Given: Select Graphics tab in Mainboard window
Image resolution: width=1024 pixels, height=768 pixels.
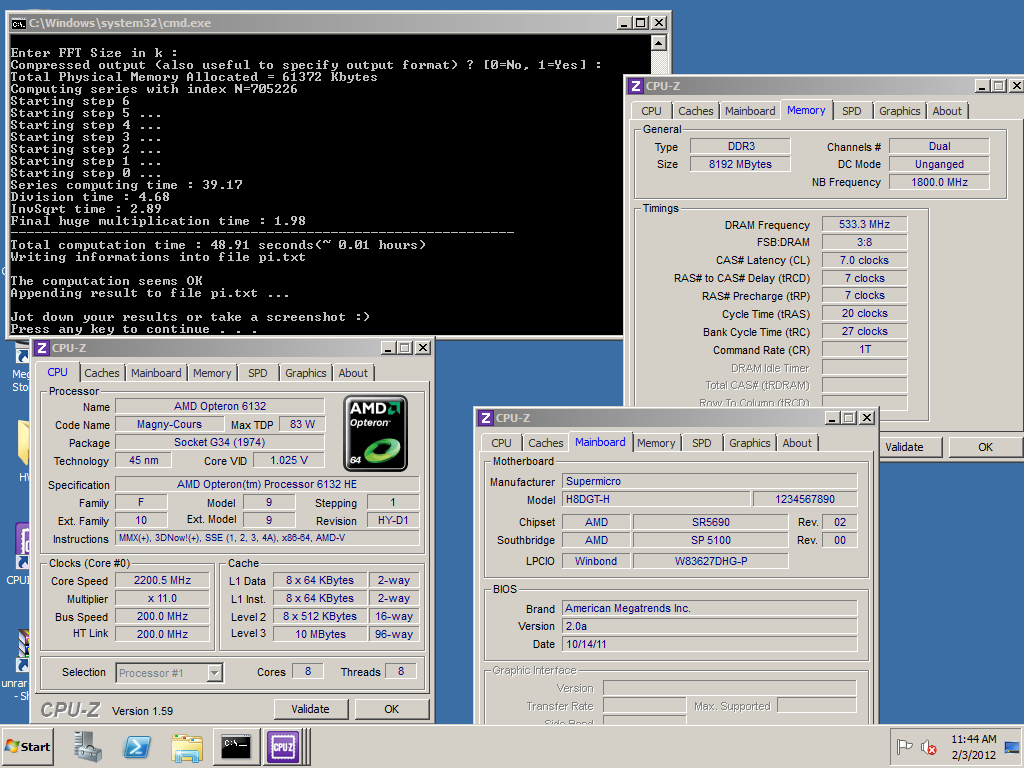Looking at the screenshot, I should point(750,443).
